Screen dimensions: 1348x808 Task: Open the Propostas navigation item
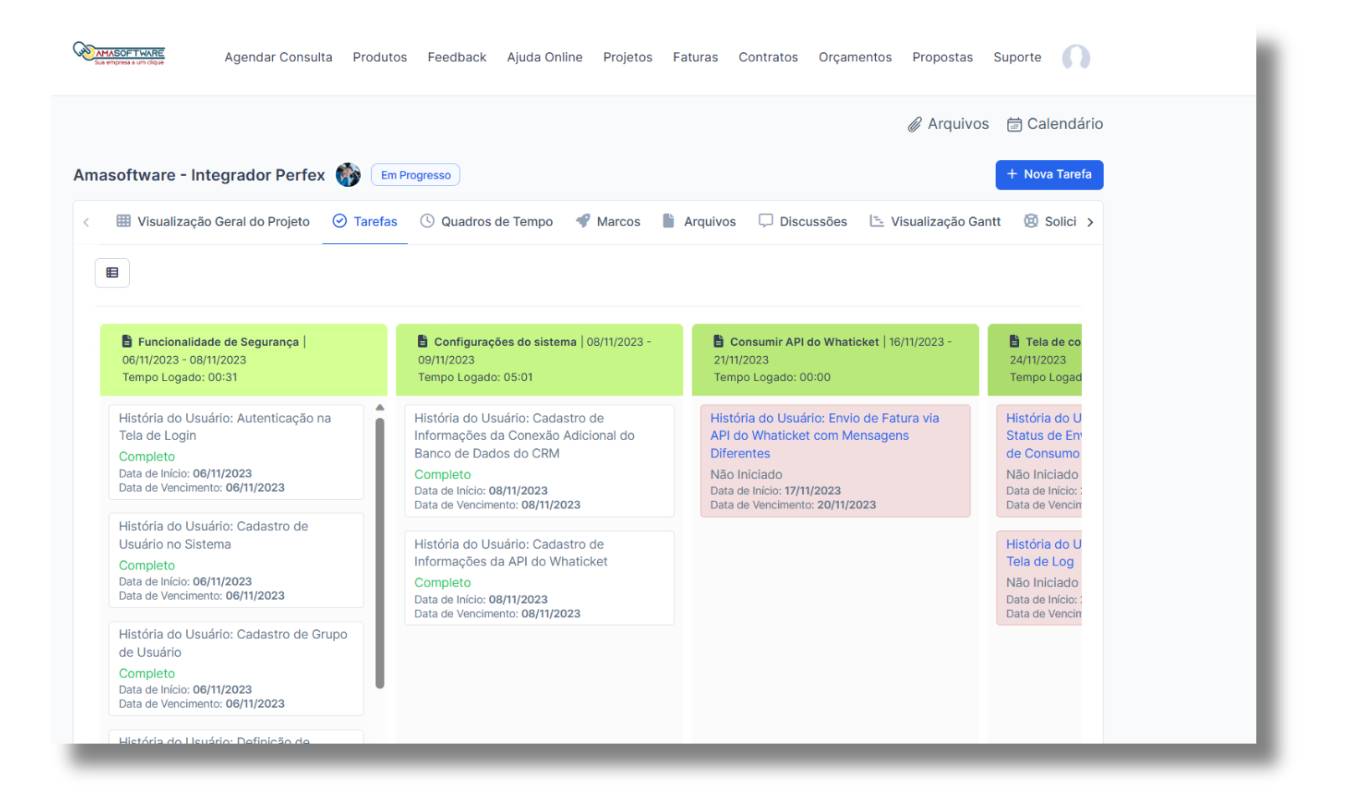tap(942, 57)
